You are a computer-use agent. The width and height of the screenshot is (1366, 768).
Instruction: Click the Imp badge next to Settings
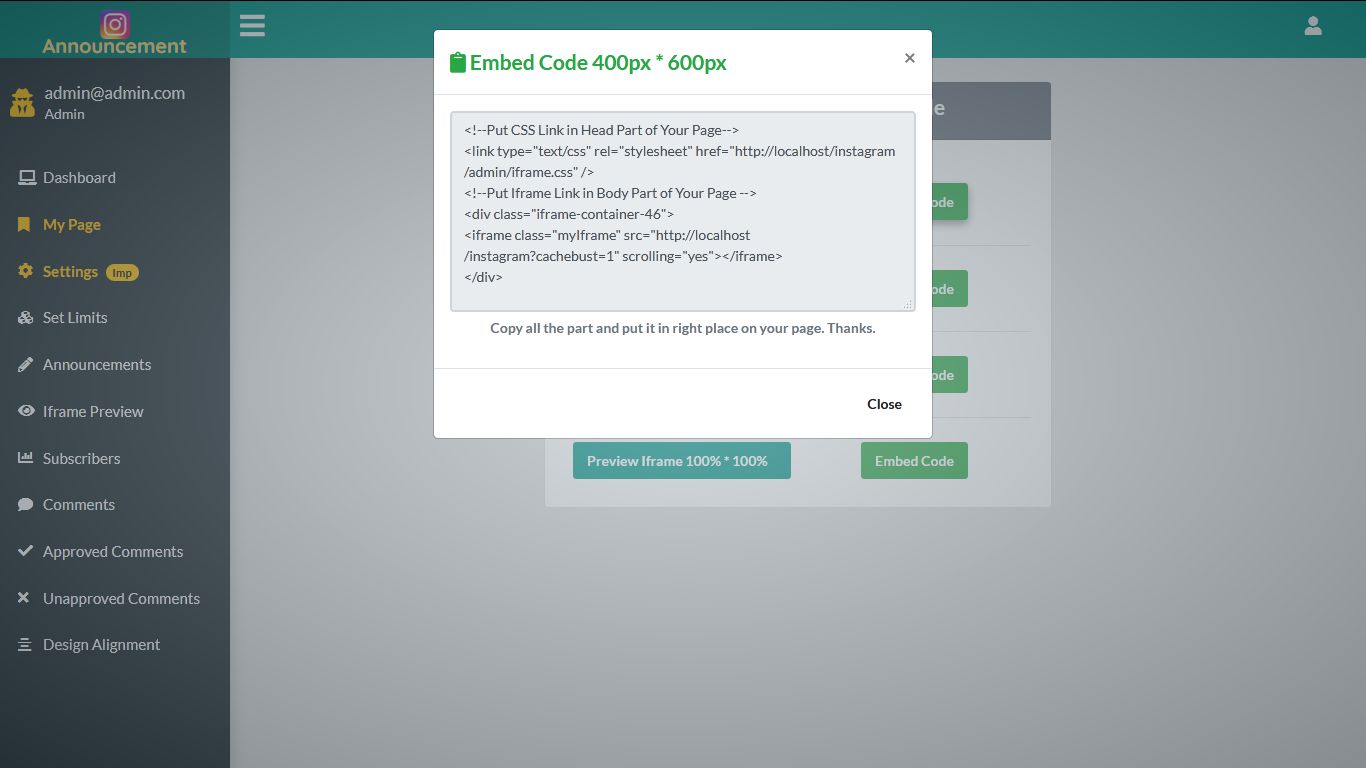(x=122, y=271)
